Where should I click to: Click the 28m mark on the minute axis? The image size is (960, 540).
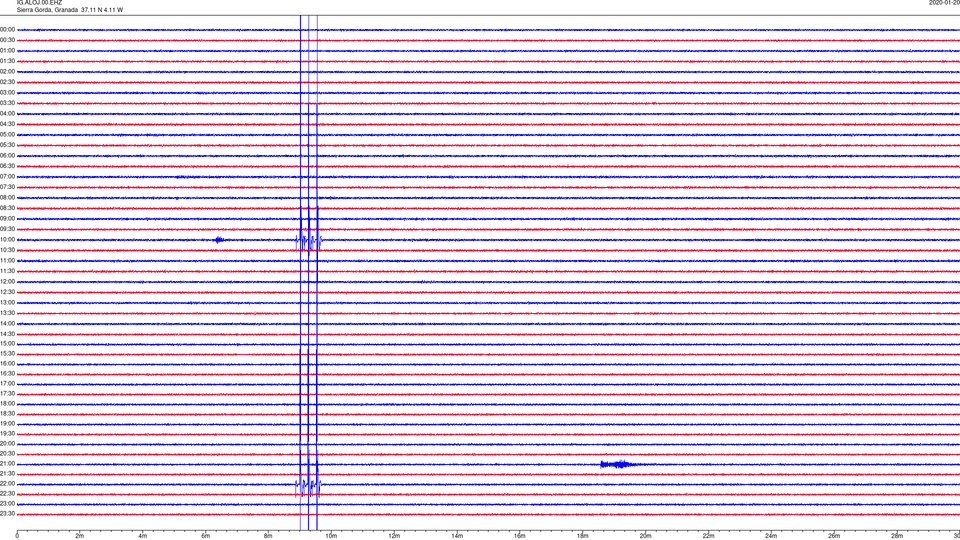click(897, 536)
